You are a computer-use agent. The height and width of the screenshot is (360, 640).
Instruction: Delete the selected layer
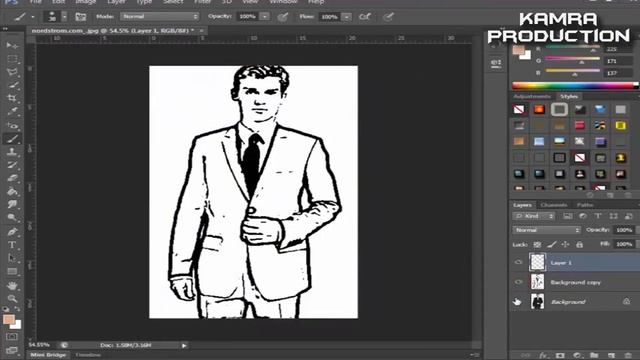[628, 356]
